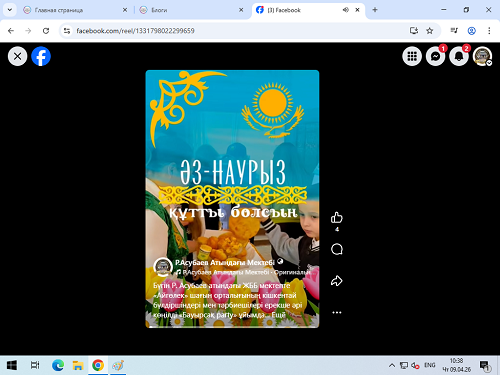
Task: Close the Блоги tab
Action: coord(241,10)
